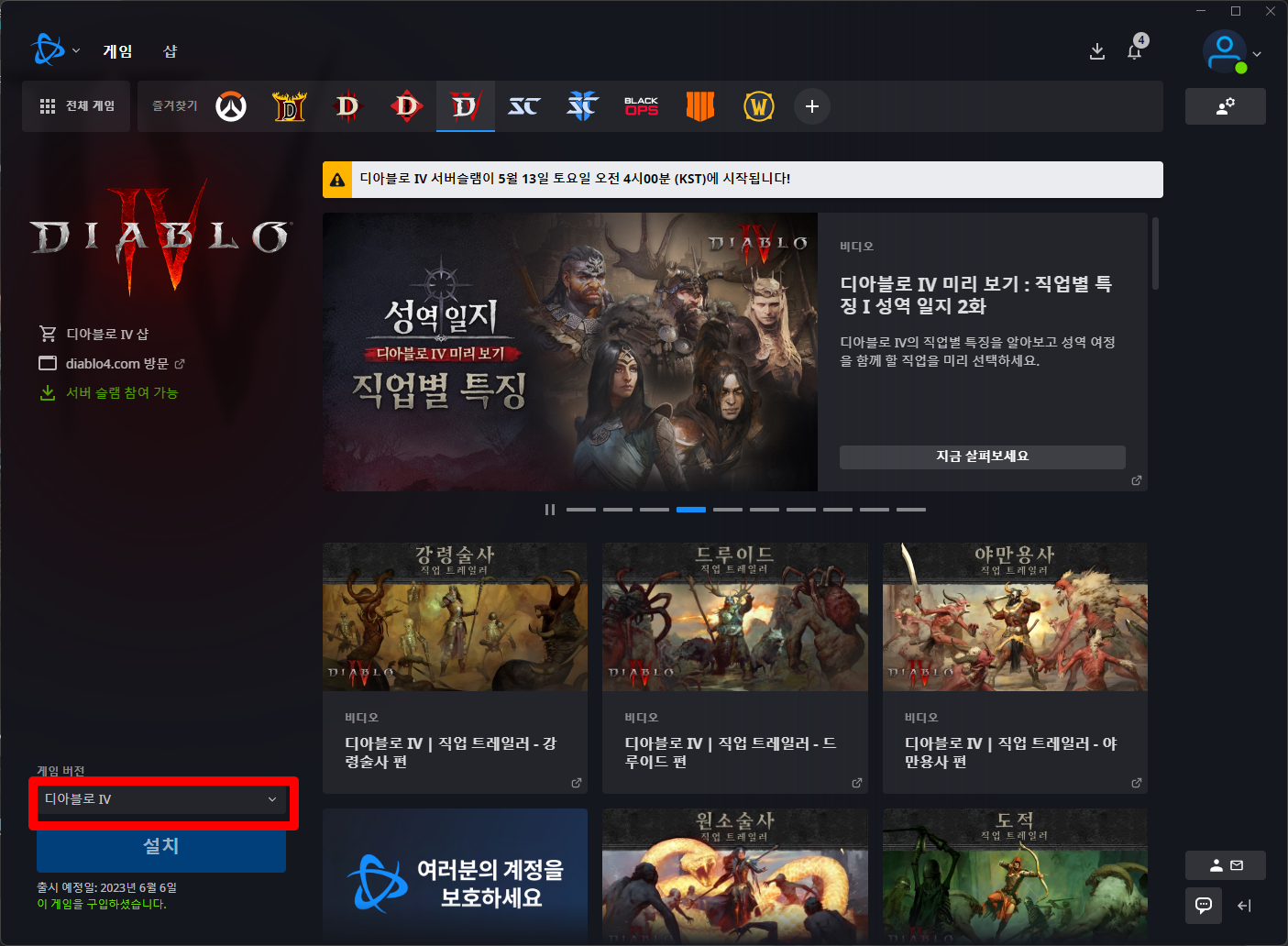Open the friends and messages button
The height and width of the screenshot is (946, 1288).
(1226, 865)
